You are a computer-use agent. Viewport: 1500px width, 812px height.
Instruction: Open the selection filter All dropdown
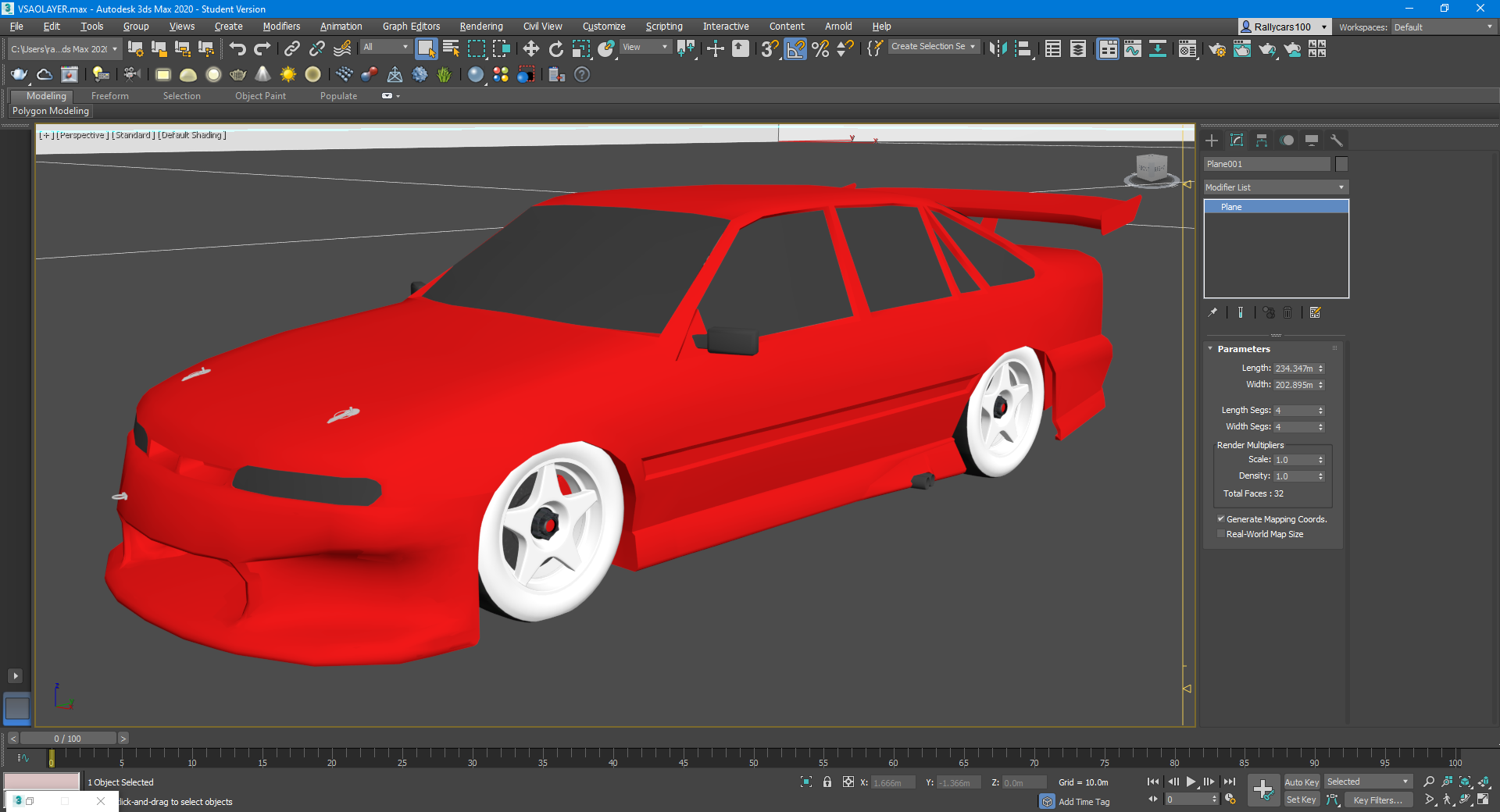click(x=386, y=47)
